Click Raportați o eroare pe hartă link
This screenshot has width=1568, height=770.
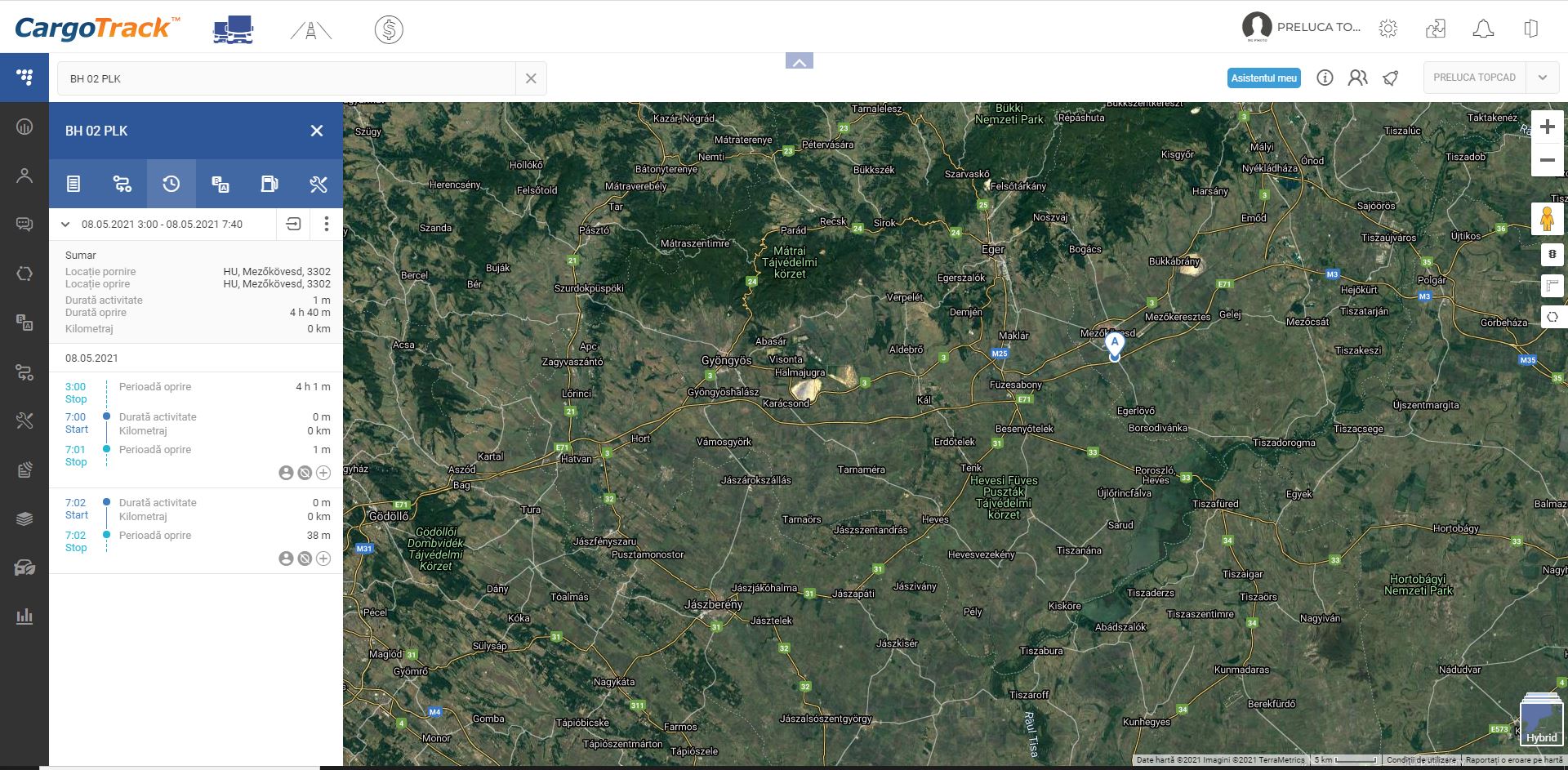tap(1514, 759)
